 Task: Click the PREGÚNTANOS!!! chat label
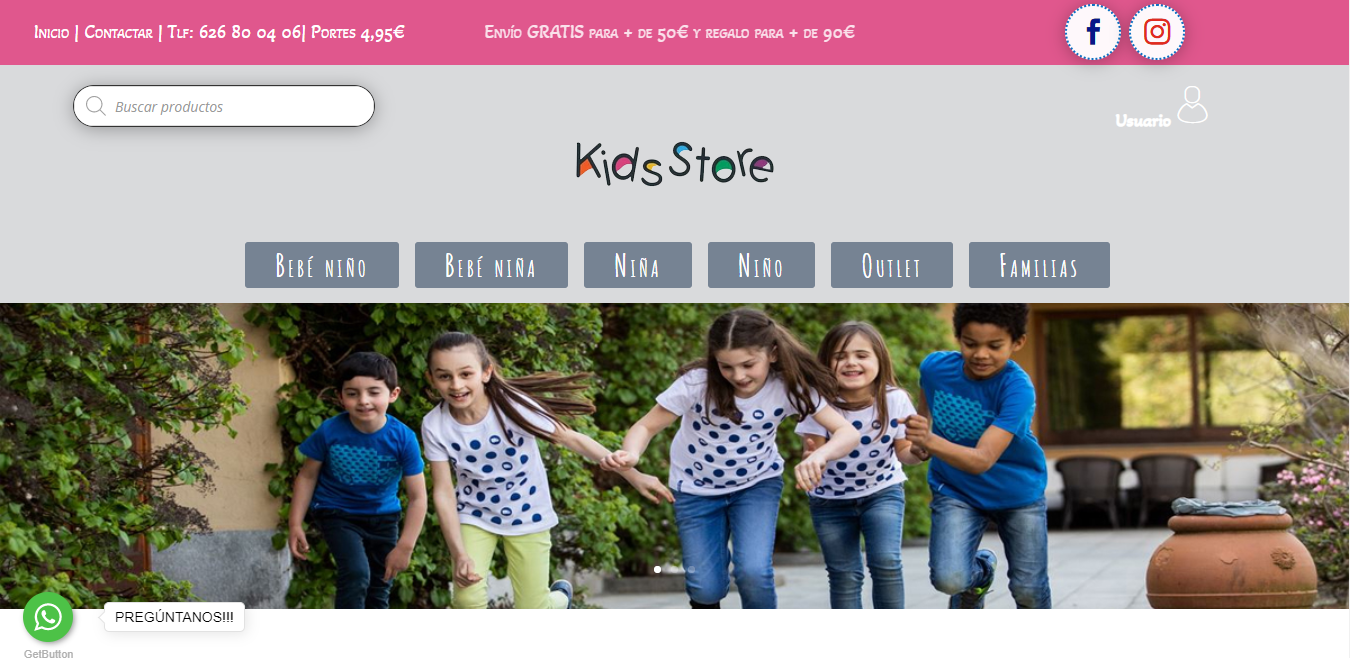tap(174, 617)
